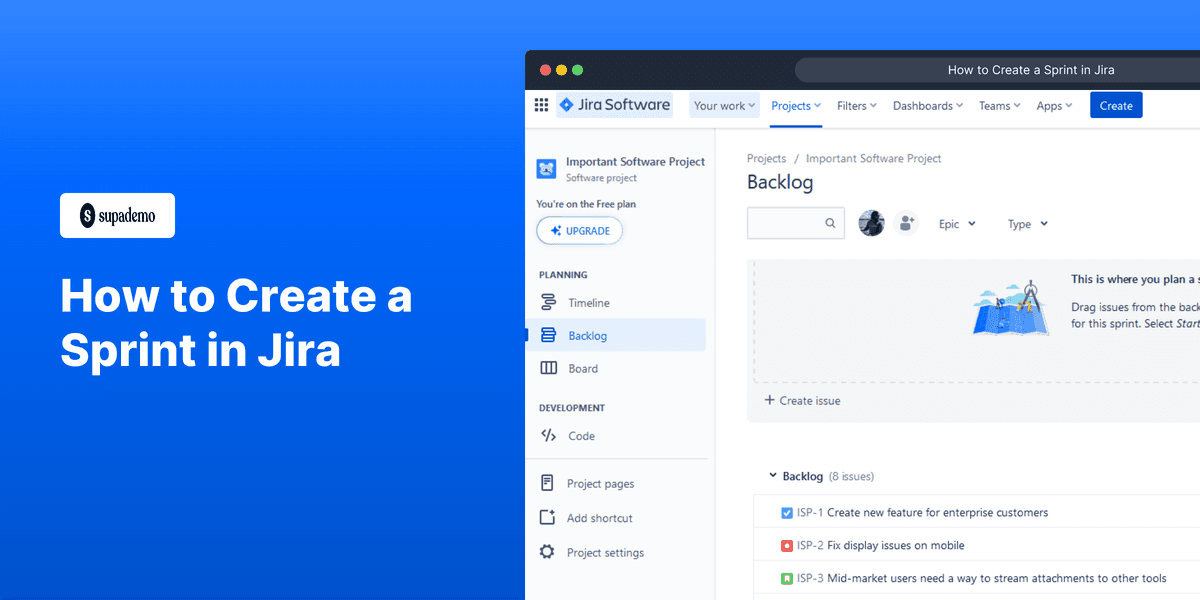Open the Jira app switcher grid
This screenshot has width=1200, height=600.
(x=540, y=105)
